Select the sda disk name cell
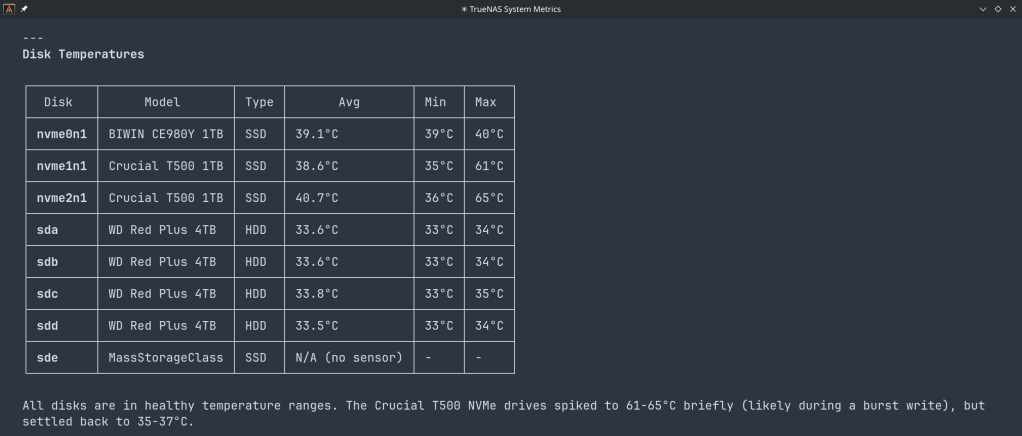 tap(47, 230)
